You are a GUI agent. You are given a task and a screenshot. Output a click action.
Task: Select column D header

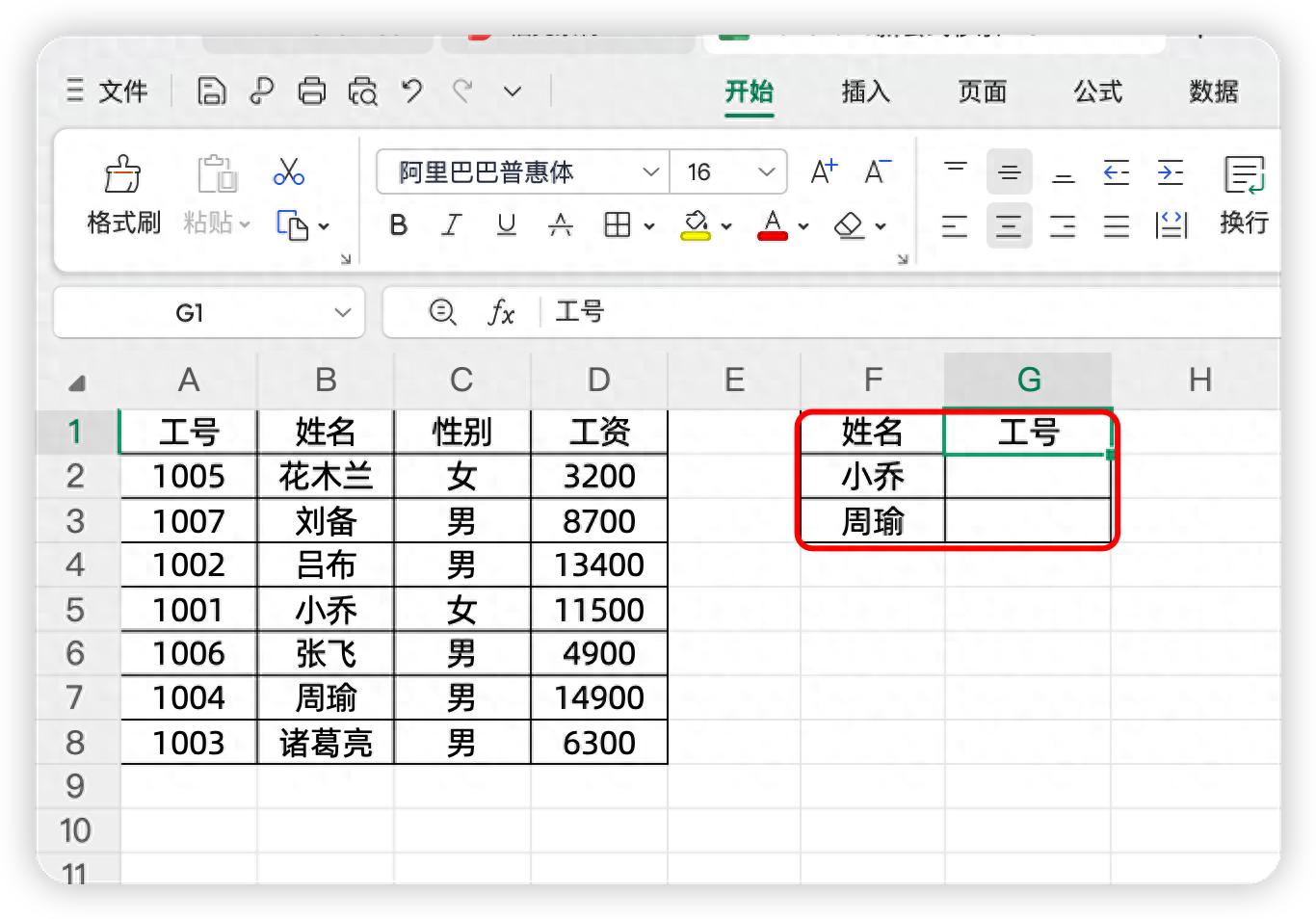(598, 380)
